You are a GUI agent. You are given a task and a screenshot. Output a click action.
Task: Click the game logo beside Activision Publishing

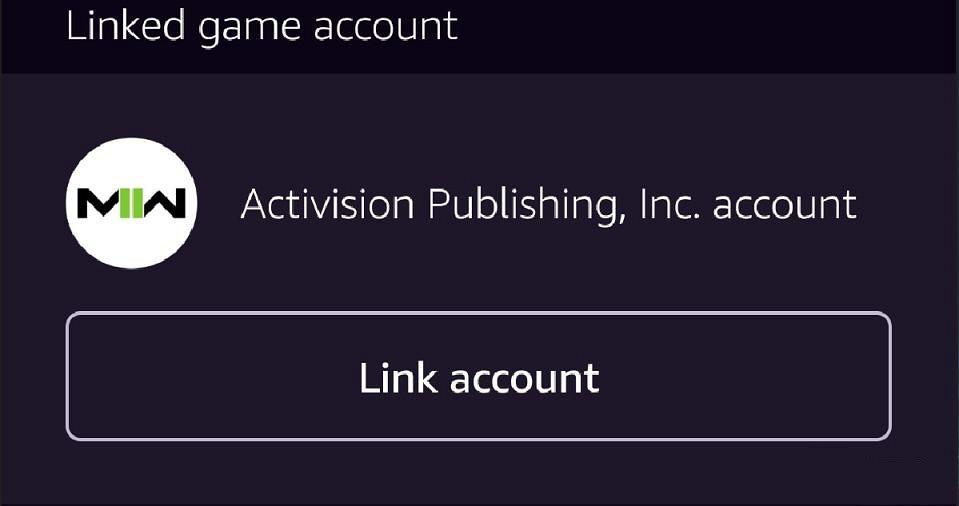(131, 204)
